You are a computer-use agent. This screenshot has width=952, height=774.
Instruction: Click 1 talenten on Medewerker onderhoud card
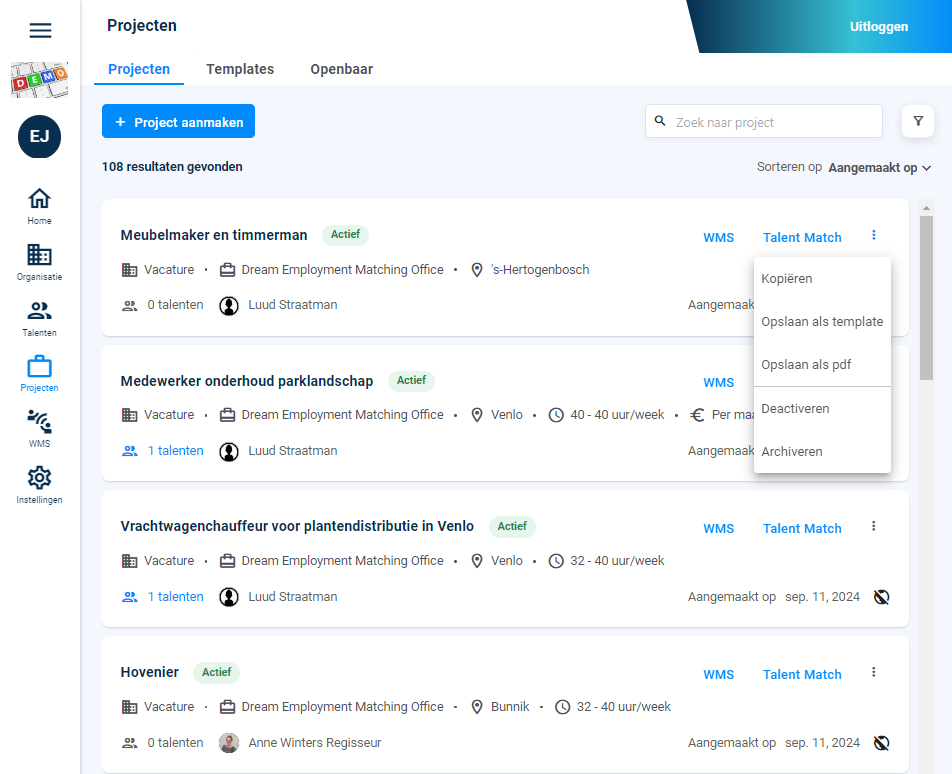click(163, 450)
